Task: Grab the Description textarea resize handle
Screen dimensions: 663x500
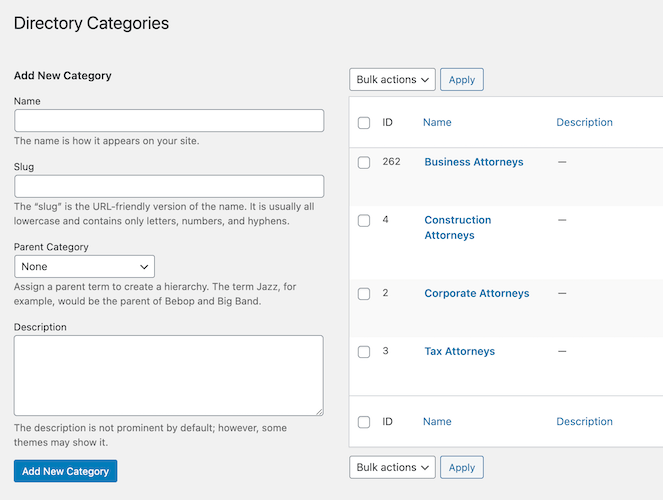Action: 320,412
